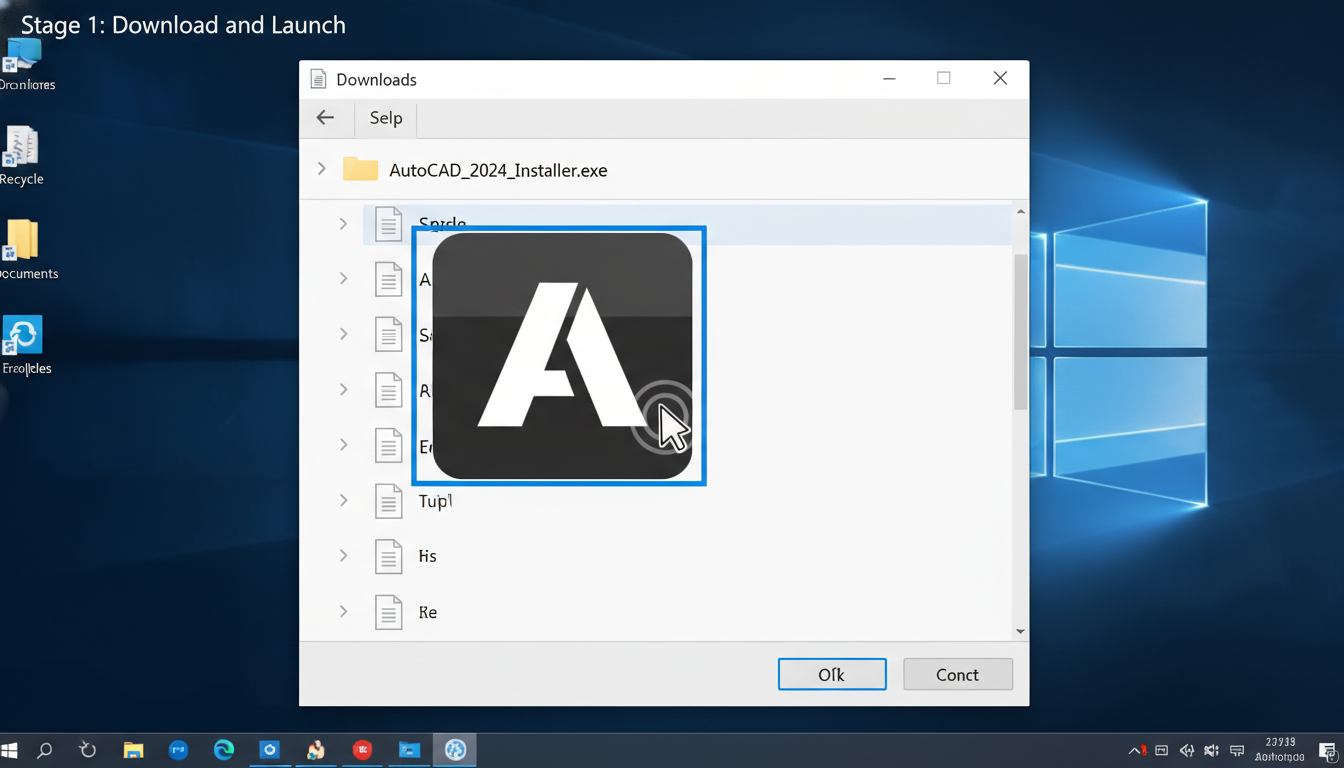Open File Explorer from the taskbar
The image size is (1344, 768).
pos(133,749)
